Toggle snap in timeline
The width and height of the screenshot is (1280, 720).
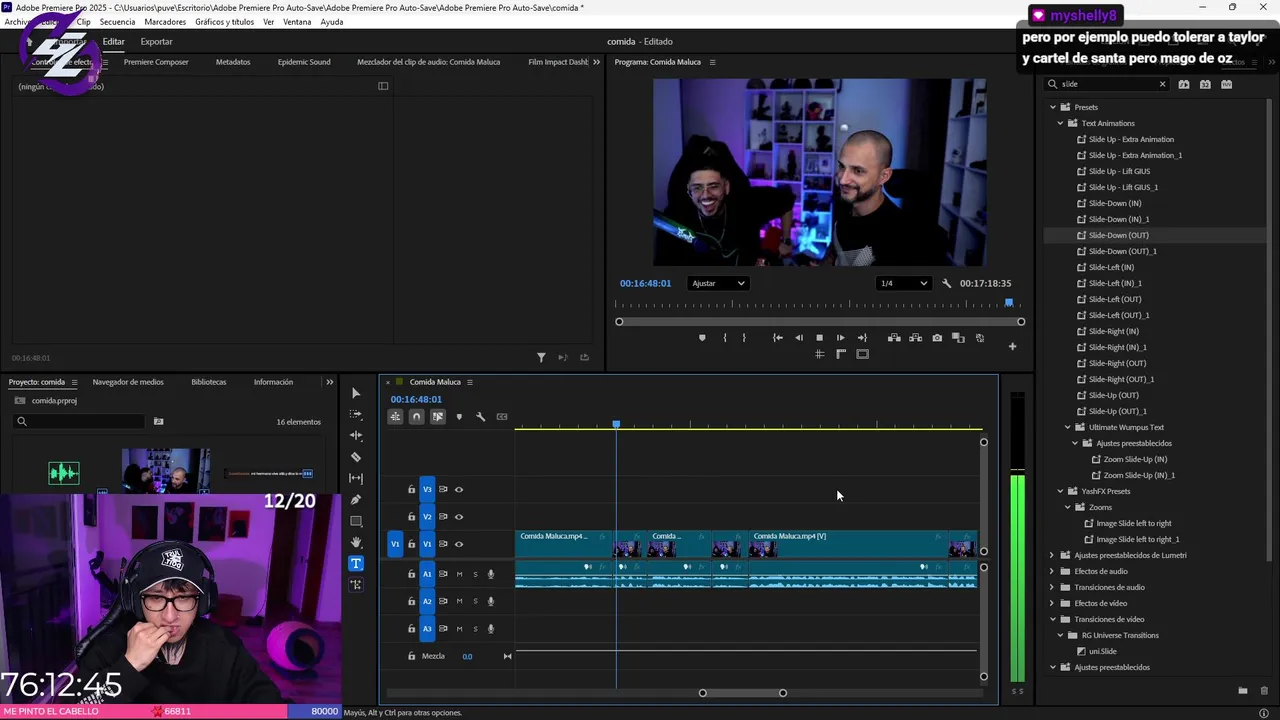tap(416, 417)
